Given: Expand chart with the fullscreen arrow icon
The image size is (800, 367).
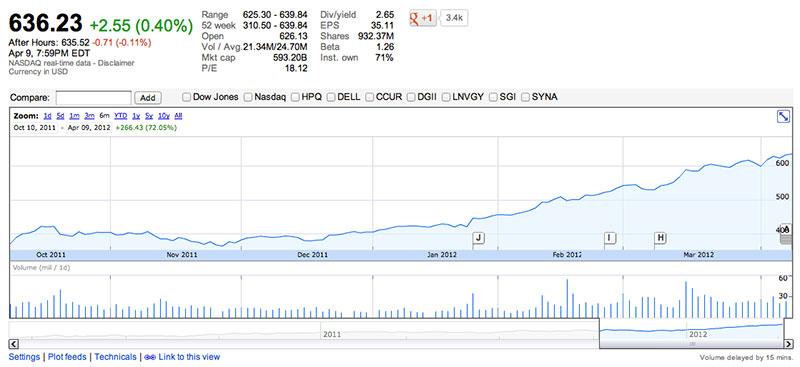Looking at the screenshot, I should pyautogui.click(x=783, y=117).
